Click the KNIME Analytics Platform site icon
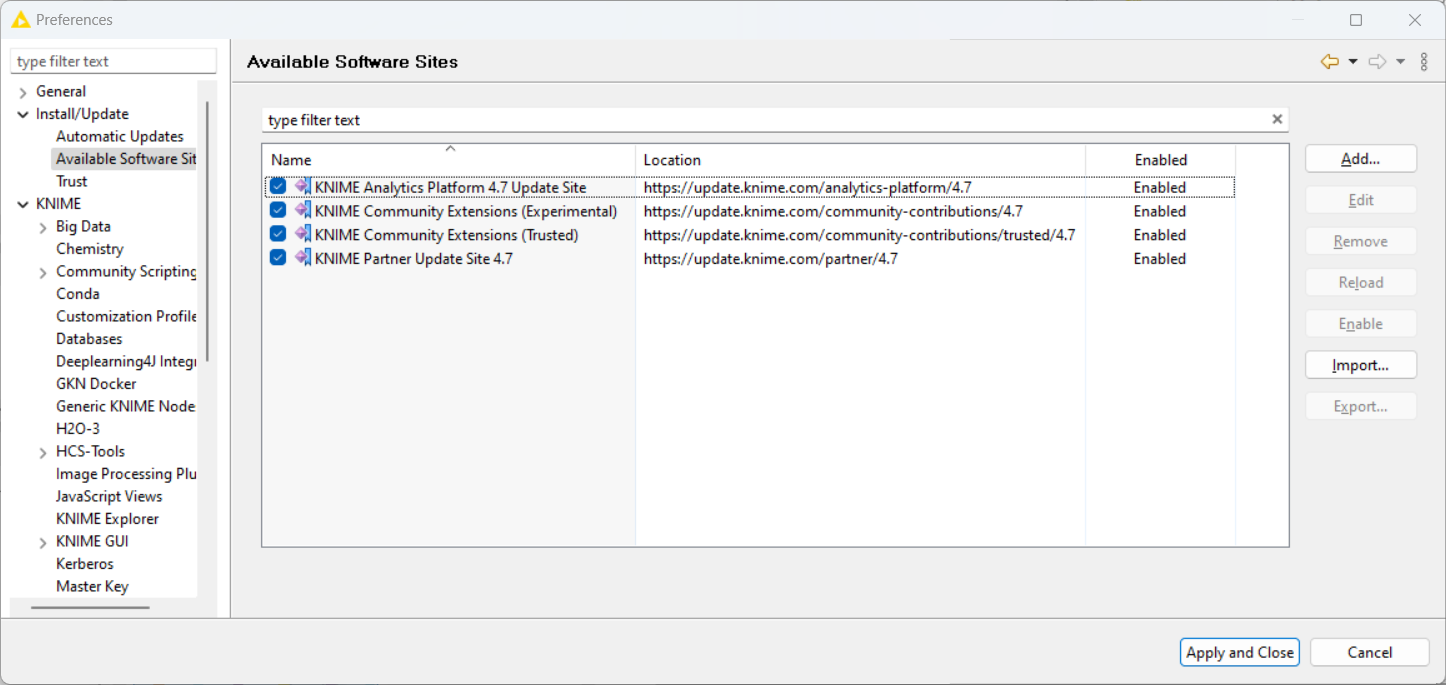Viewport: 1446px width, 685px height. 302,187
